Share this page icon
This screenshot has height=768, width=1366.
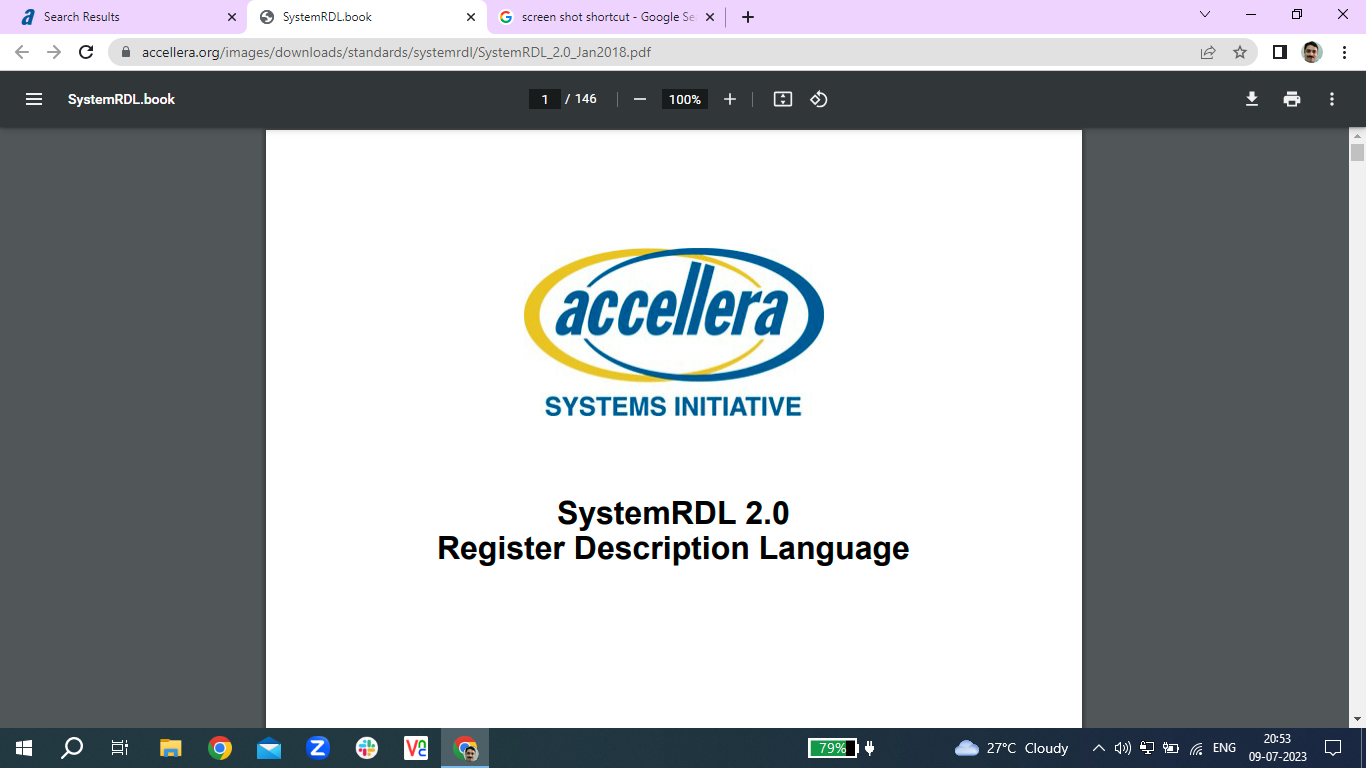tap(1208, 52)
